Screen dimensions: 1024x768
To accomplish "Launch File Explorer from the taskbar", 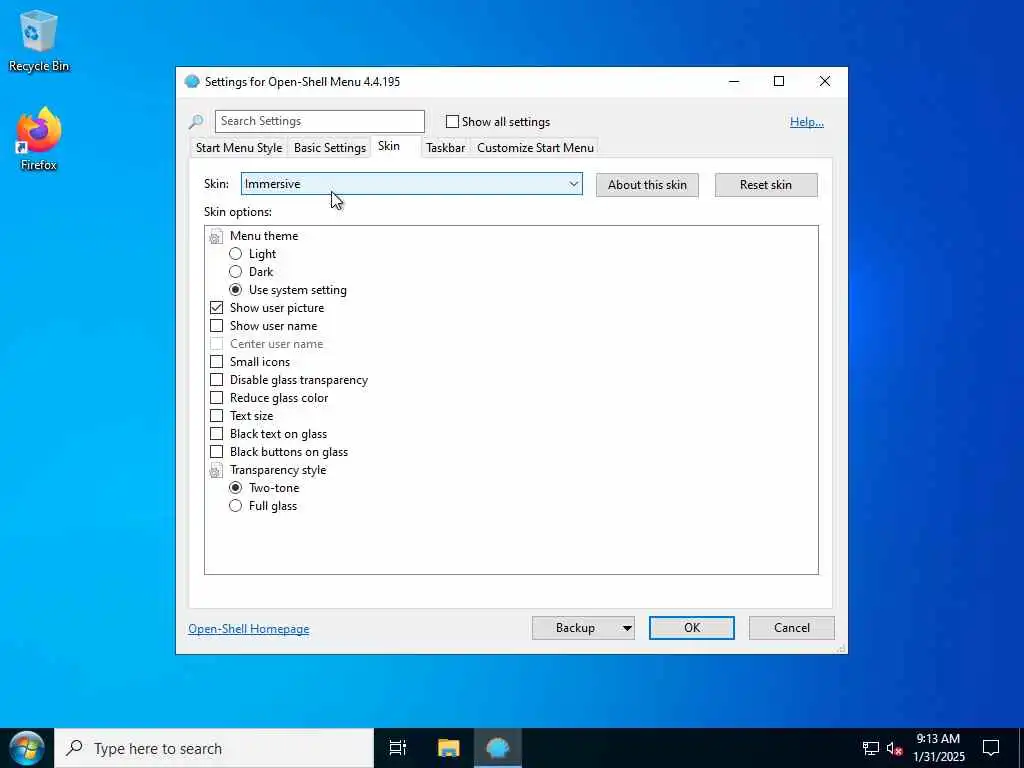I will click(449, 748).
